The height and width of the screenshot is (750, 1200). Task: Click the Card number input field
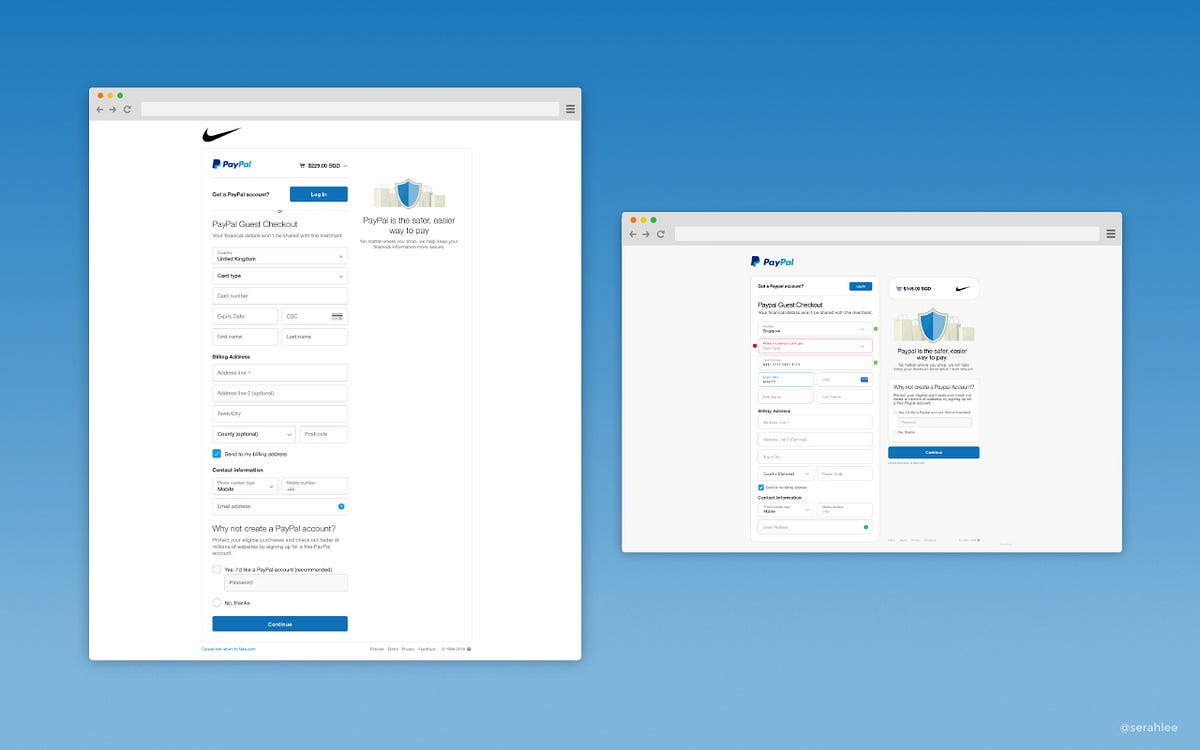280,296
